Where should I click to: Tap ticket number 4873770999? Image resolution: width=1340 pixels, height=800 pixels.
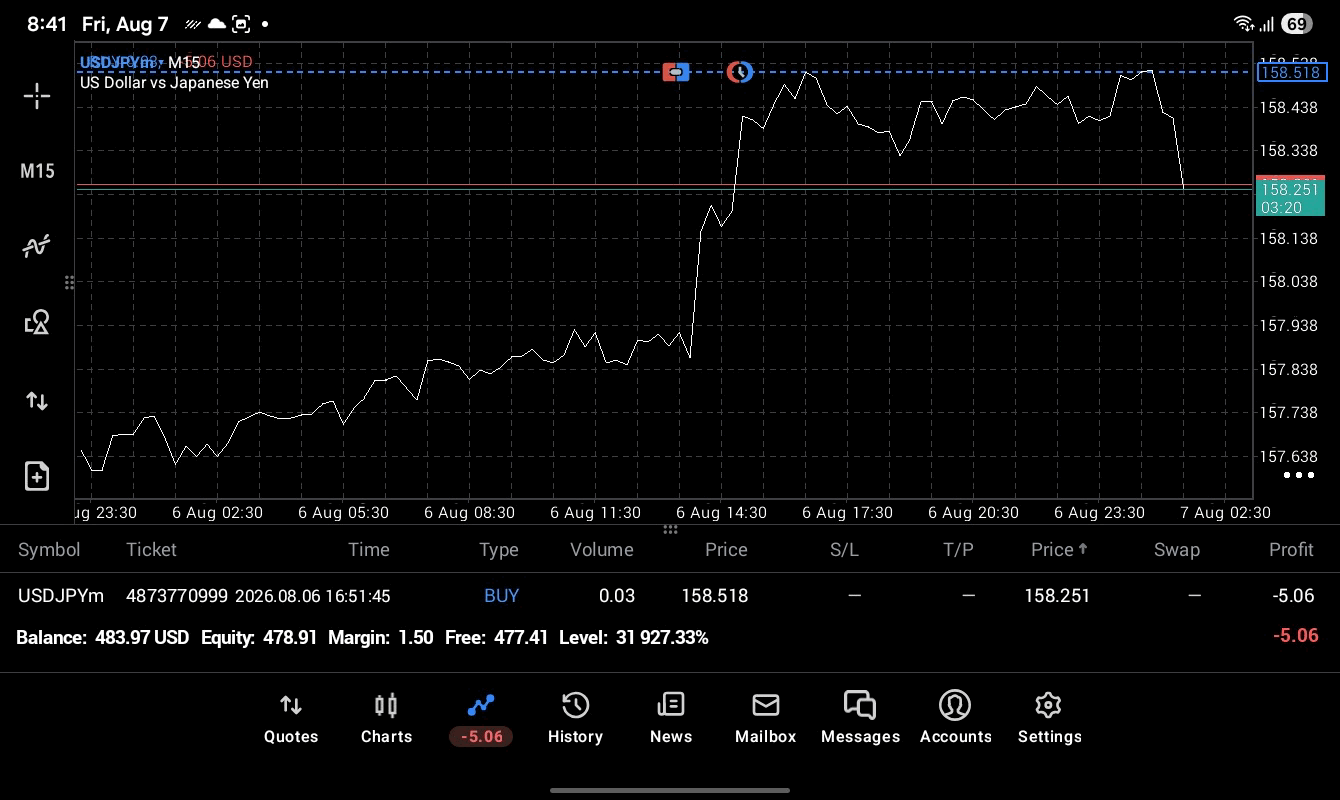(177, 596)
